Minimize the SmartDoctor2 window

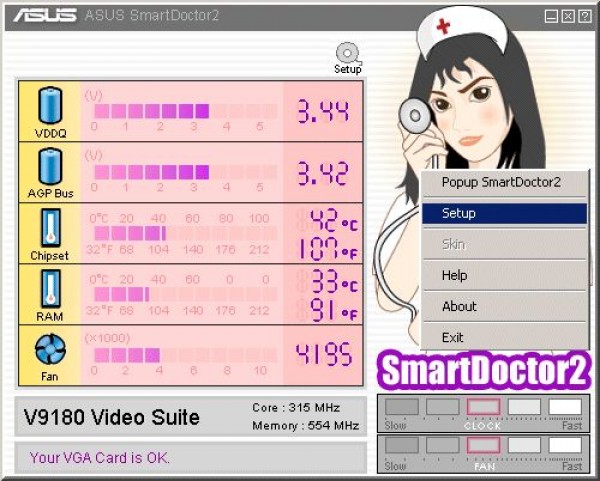click(x=551, y=16)
